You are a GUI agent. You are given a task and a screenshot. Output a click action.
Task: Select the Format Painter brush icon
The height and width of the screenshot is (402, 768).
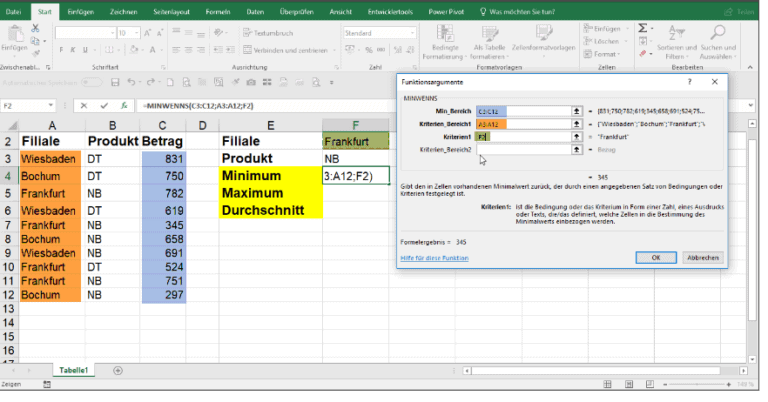[35, 53]
